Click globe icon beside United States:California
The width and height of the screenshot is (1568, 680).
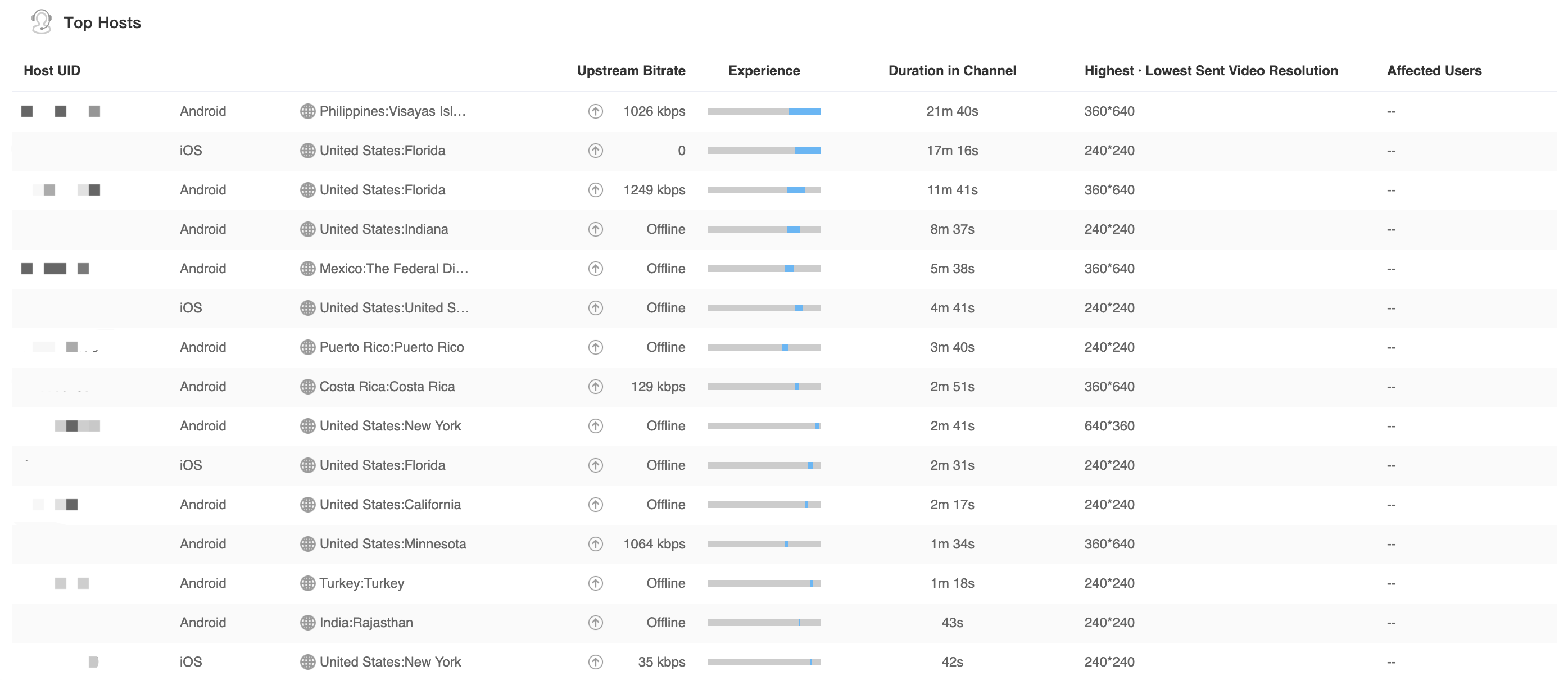tap(307, 505)
